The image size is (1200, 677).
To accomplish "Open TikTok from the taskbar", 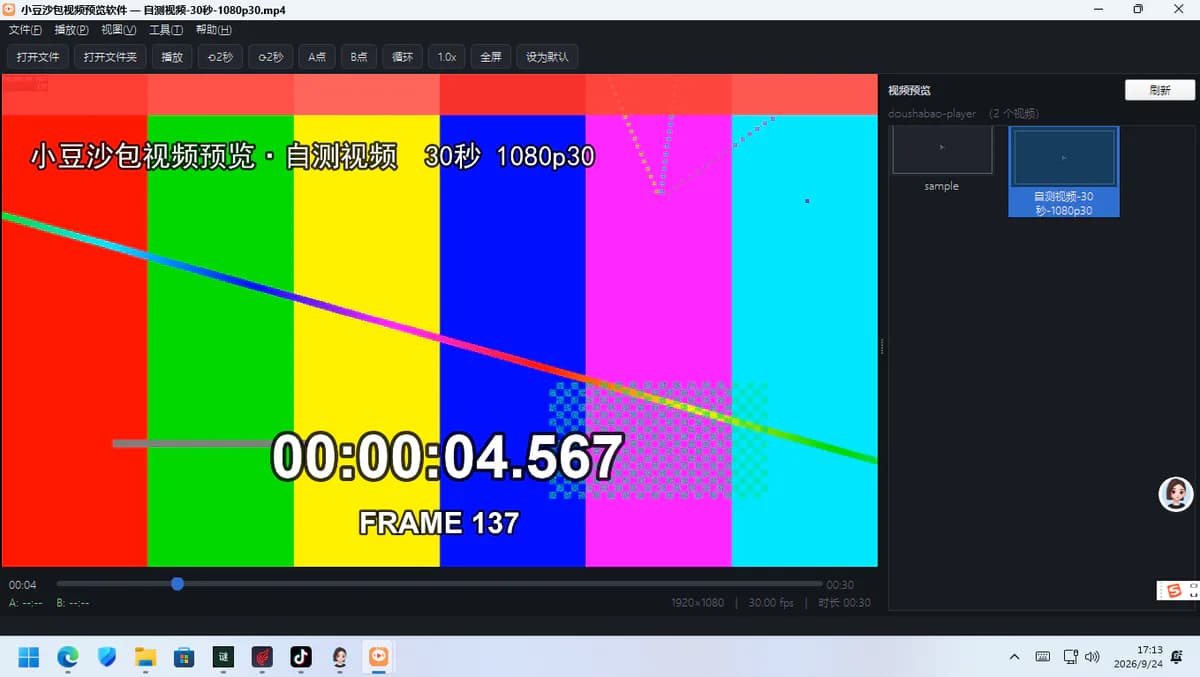I will 301,657.
